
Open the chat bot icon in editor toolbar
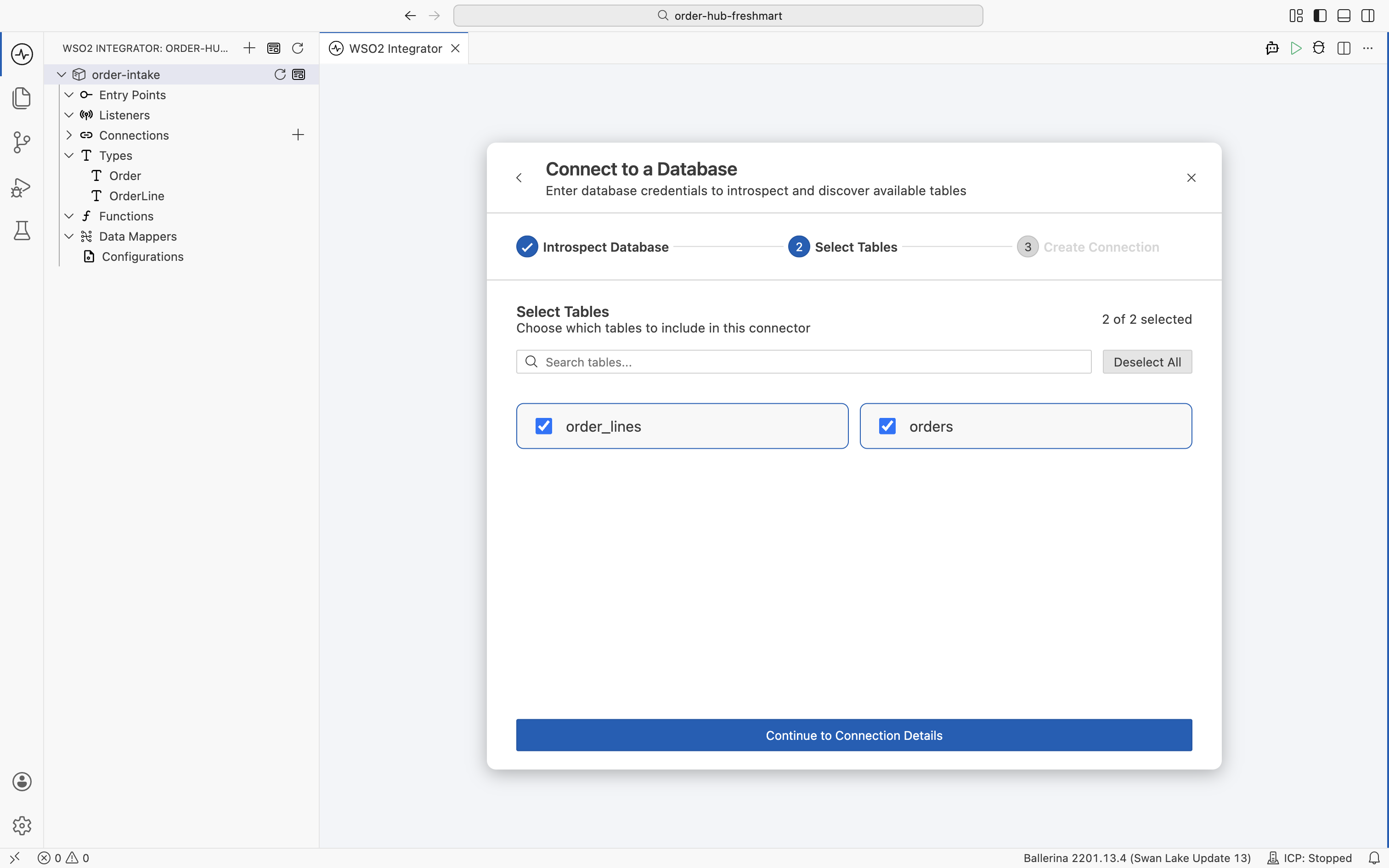pyautogui.click(x=1272, y=48)
